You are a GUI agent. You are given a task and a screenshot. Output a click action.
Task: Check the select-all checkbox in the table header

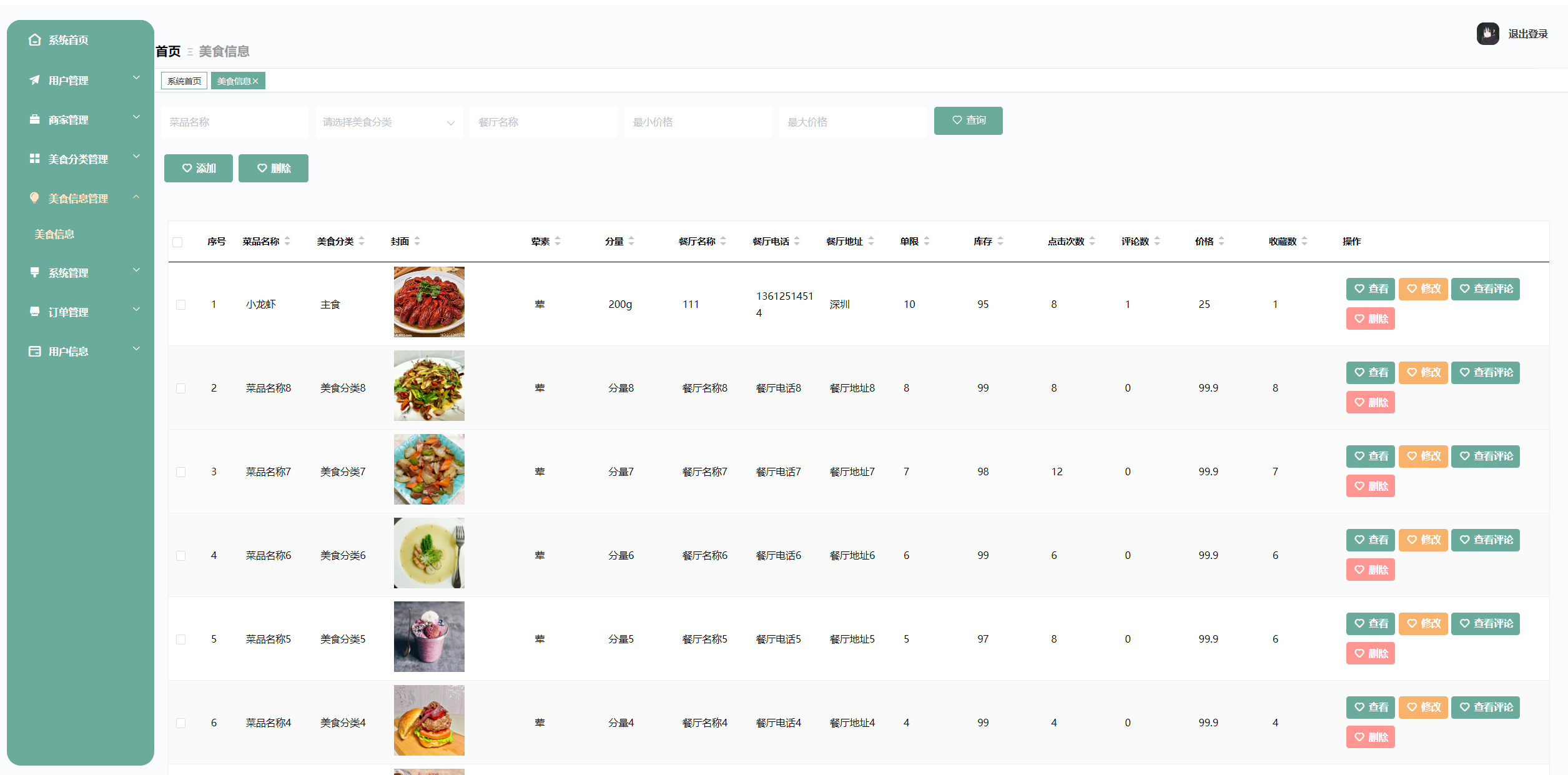point(178,242)
